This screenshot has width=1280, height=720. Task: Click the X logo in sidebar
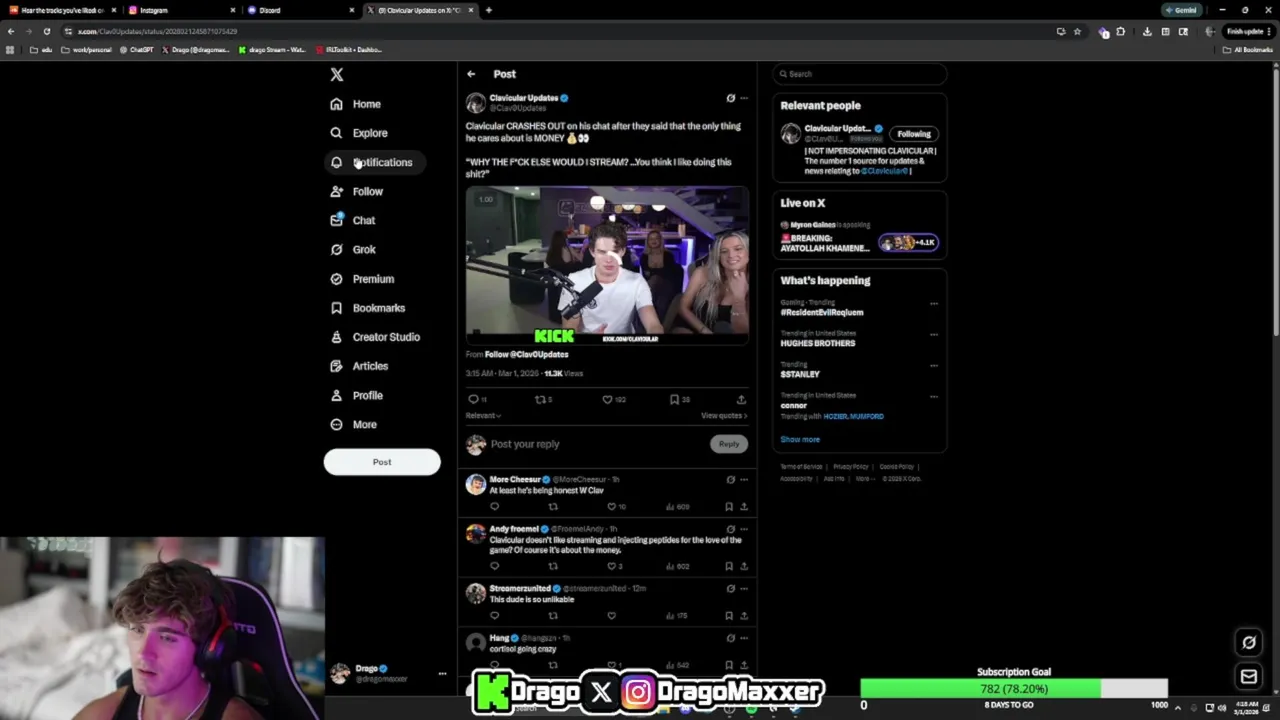pos(337,75)
